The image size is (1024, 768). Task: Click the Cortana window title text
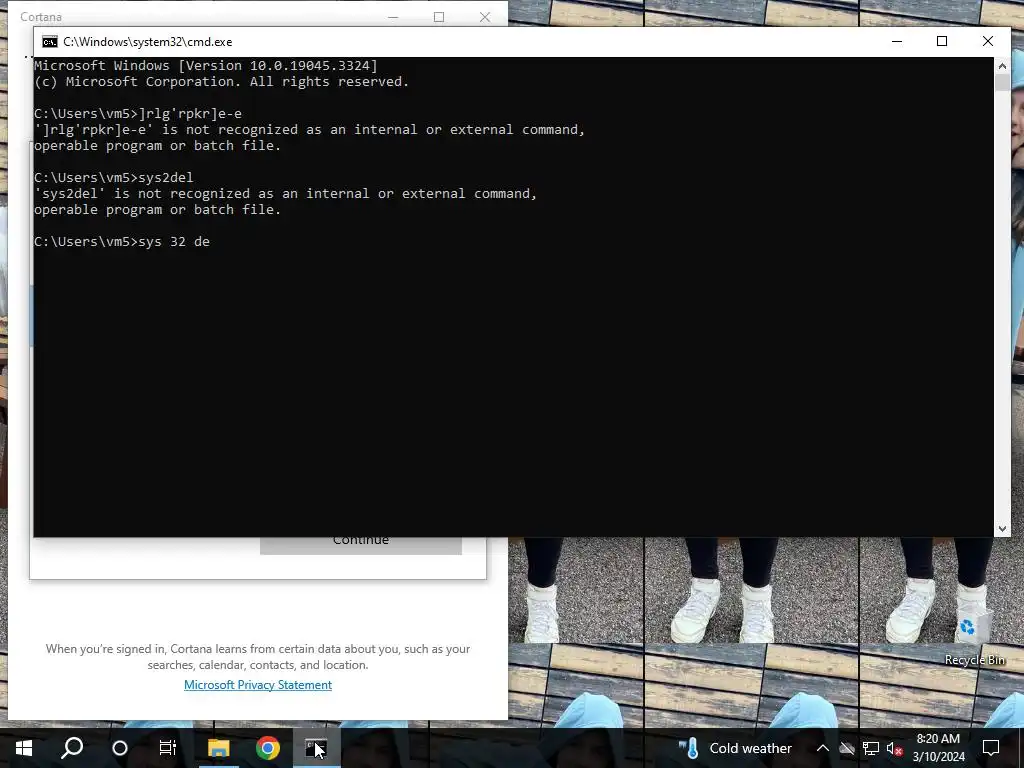pyautogui.click(x=40, y=16)
